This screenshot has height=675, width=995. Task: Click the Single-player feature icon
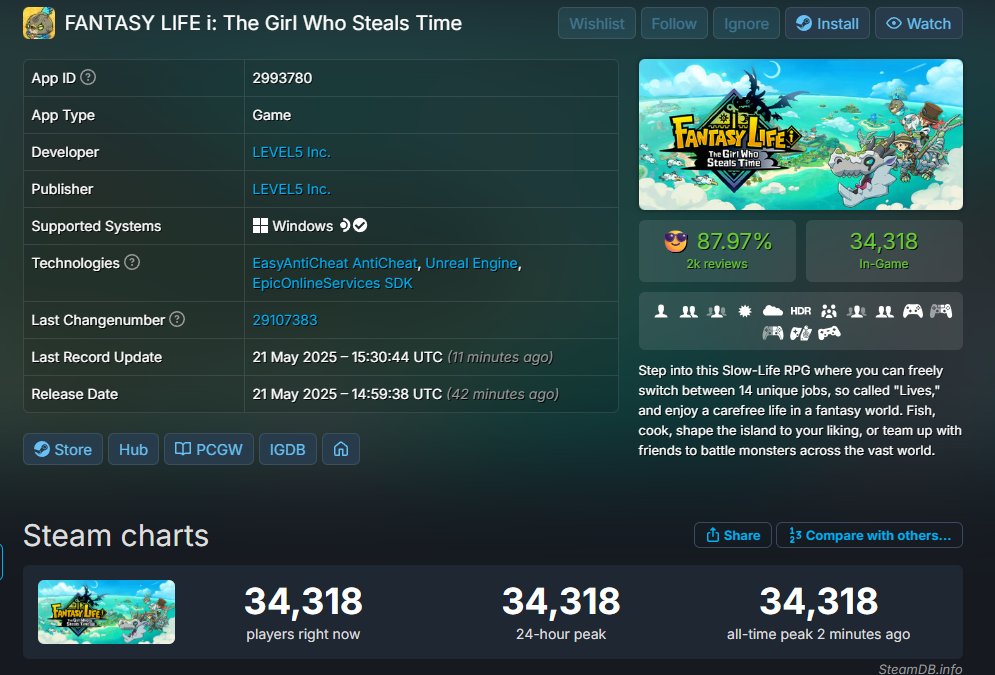(x=661, y=311)
